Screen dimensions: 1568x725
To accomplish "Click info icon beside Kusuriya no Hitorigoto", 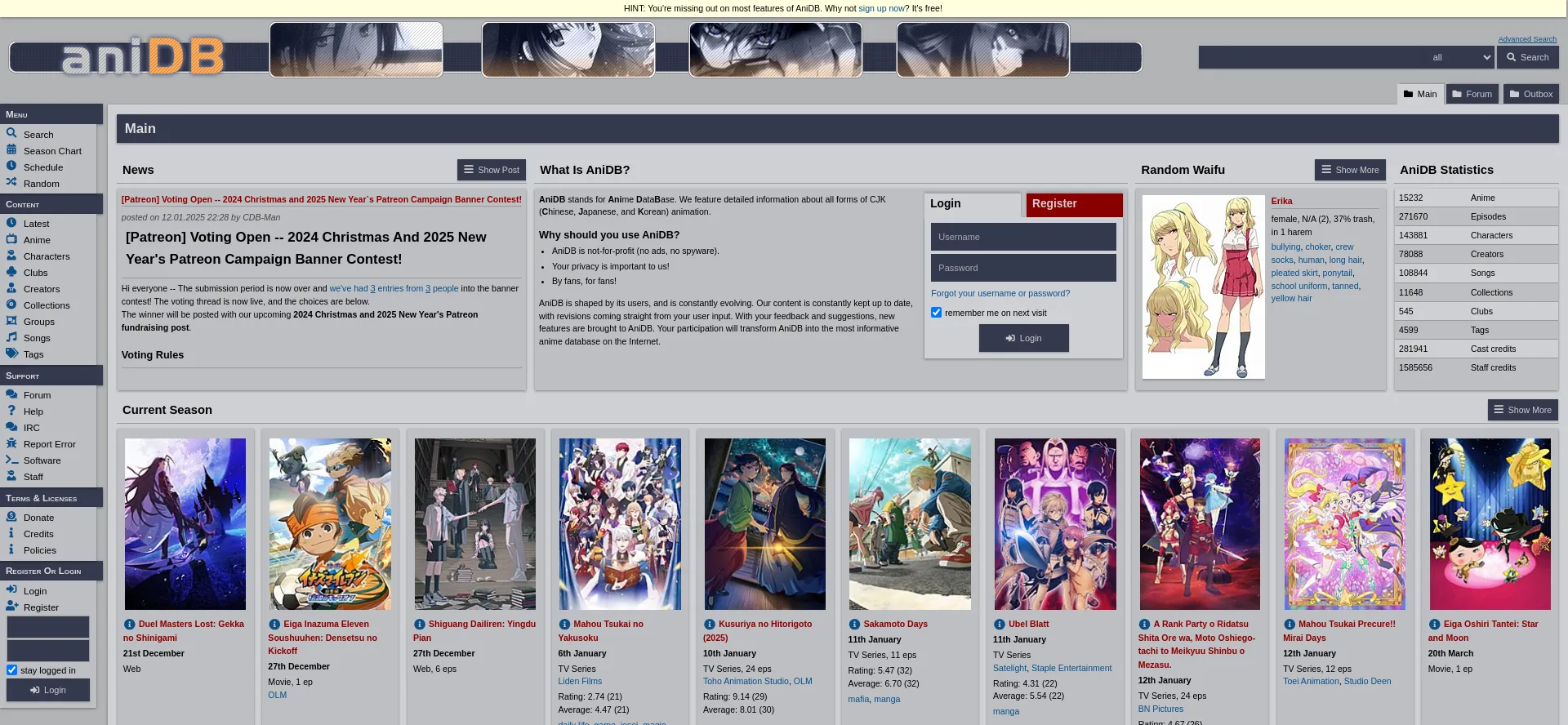I will coord(709,625).
